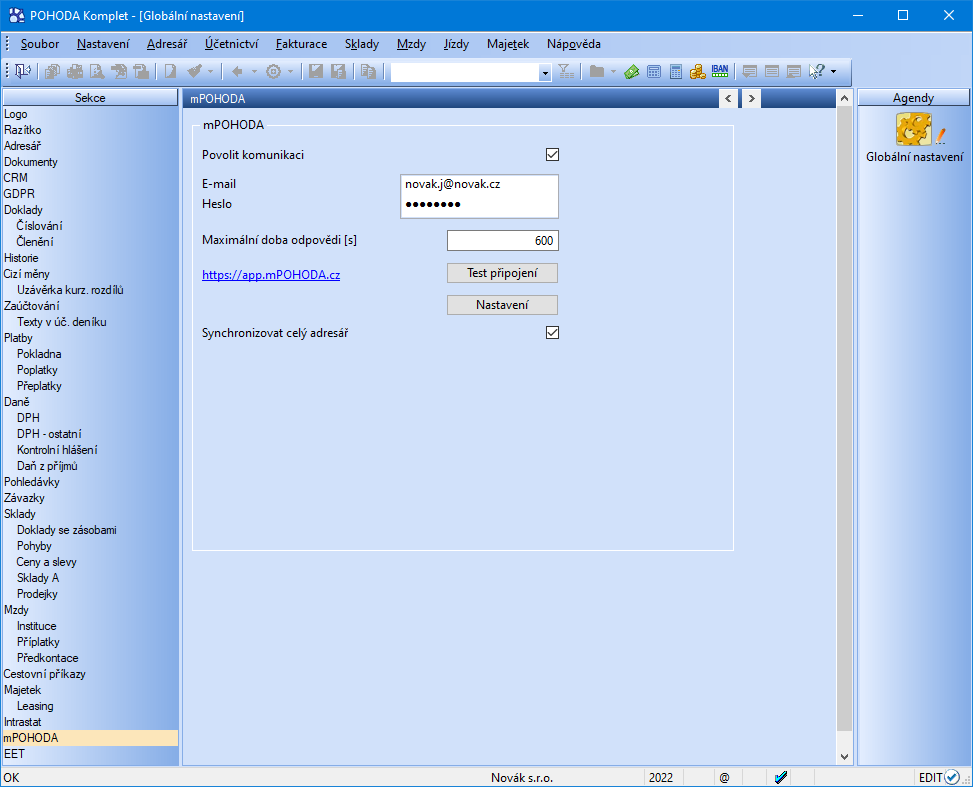Click the gold coins stack icon
Viewport: 973px width, 787px height.
pos(697,71)
